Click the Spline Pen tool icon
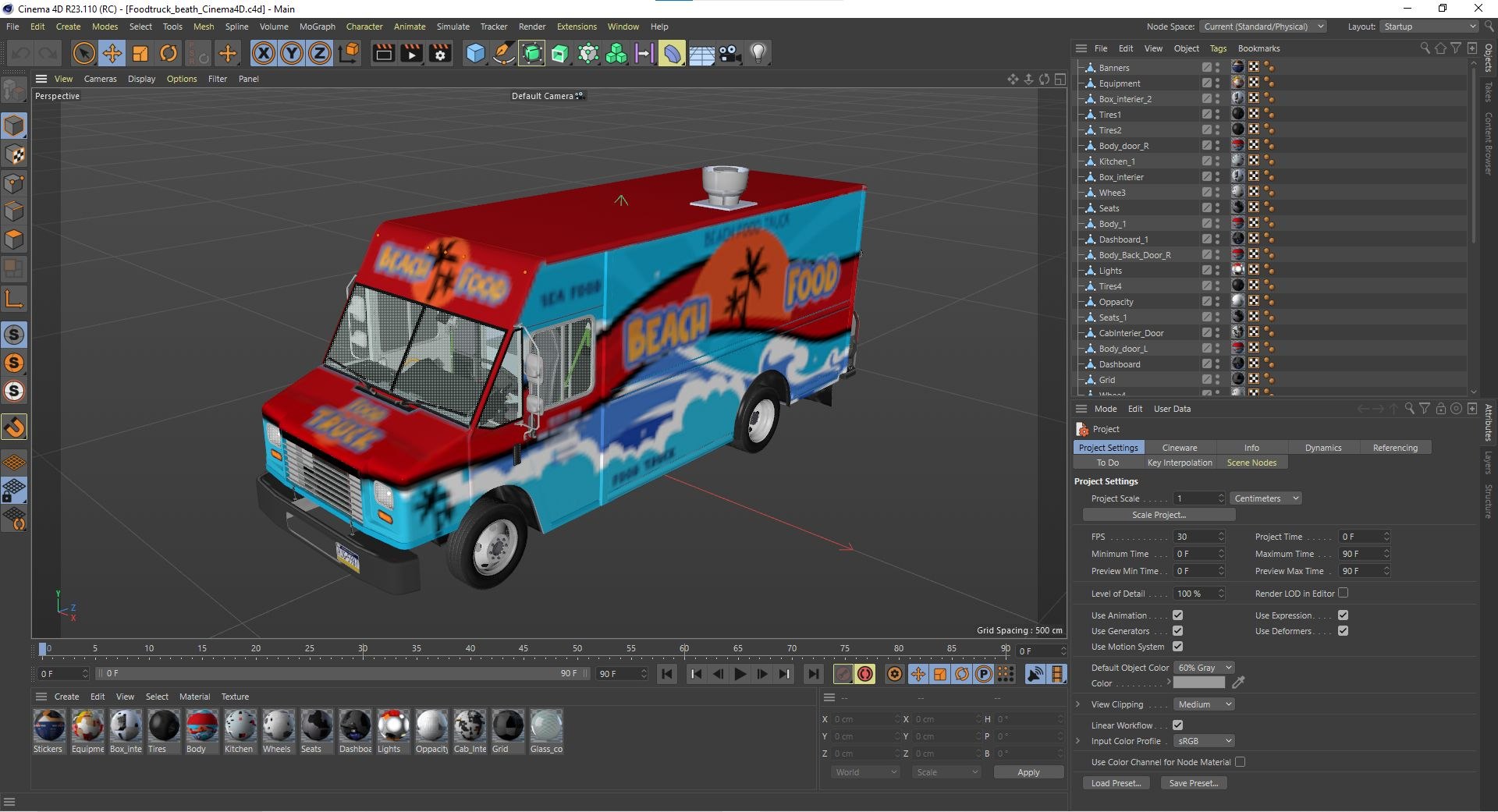Viewport: 1498px width, 812px height. 504,53
